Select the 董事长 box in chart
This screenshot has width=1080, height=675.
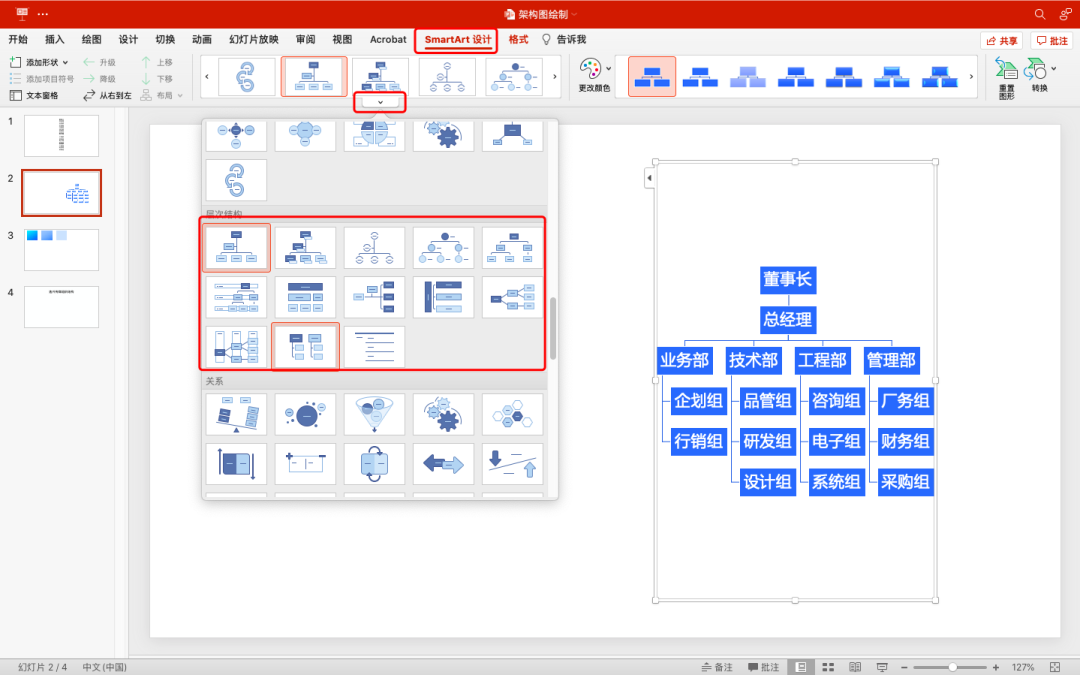coord(788,280)
